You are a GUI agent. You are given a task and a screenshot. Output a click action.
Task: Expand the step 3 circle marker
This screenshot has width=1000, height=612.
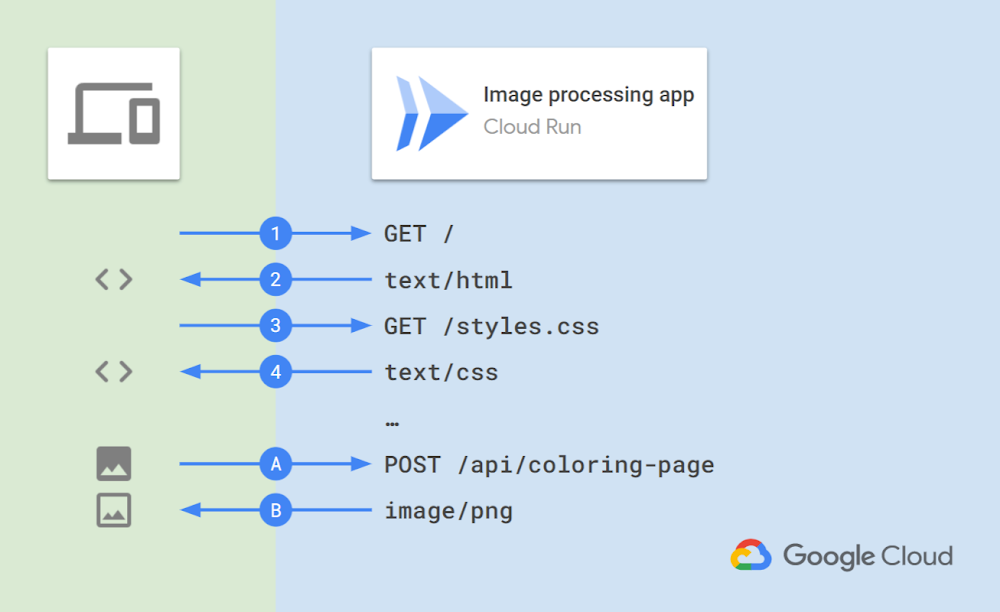[276, 325]
